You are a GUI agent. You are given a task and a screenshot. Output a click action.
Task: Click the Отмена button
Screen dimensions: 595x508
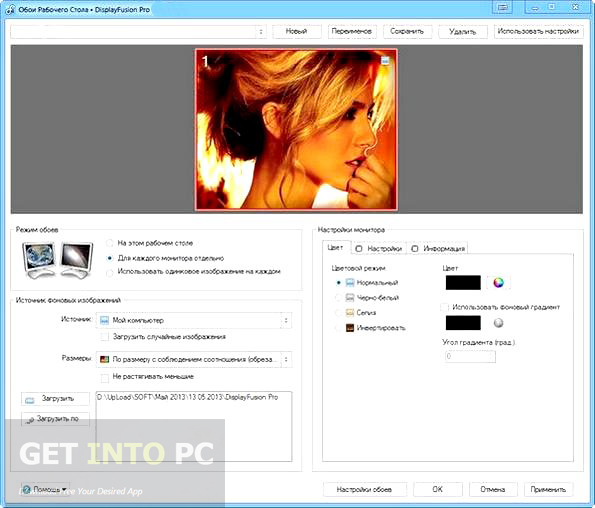(x=493, y=489)
